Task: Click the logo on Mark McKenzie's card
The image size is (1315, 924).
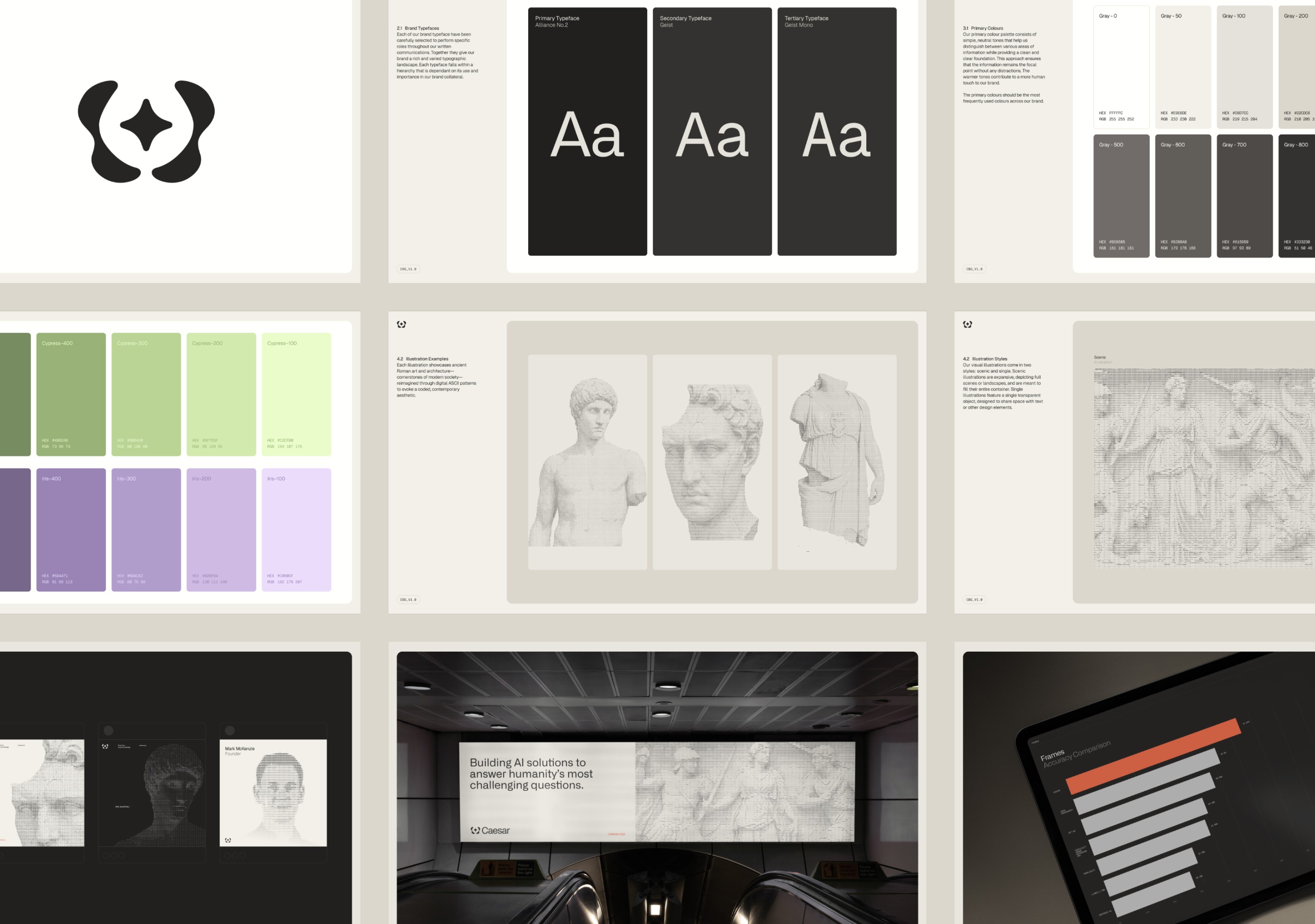Action: pyautogui.click(x=228, y=840)
